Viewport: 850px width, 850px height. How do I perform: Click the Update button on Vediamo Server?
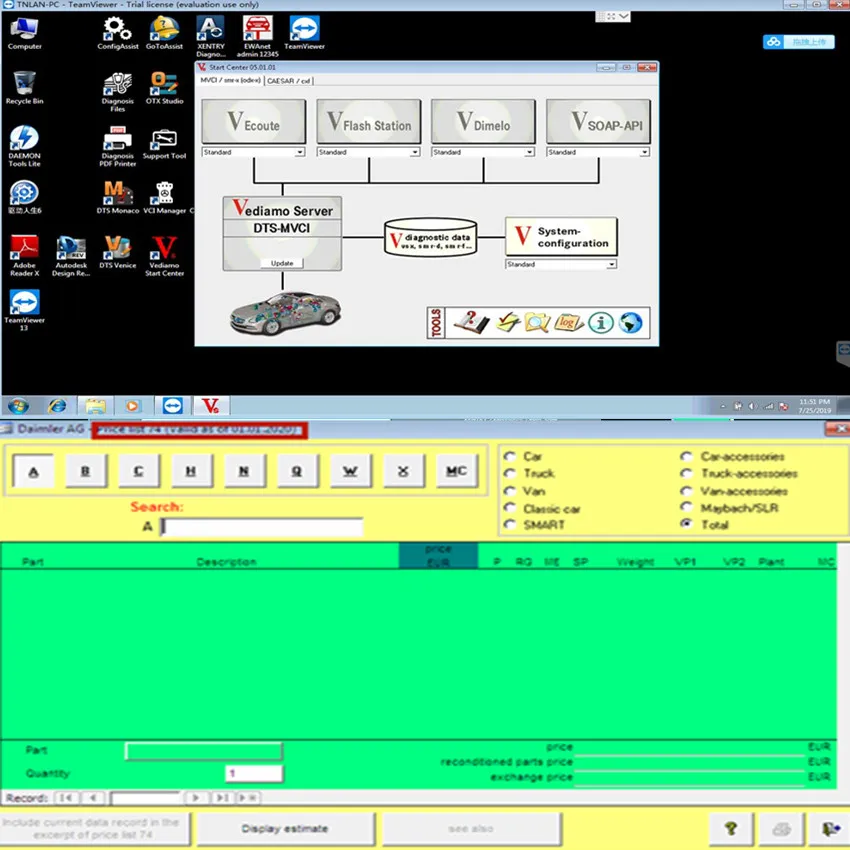tap(282, 263)
